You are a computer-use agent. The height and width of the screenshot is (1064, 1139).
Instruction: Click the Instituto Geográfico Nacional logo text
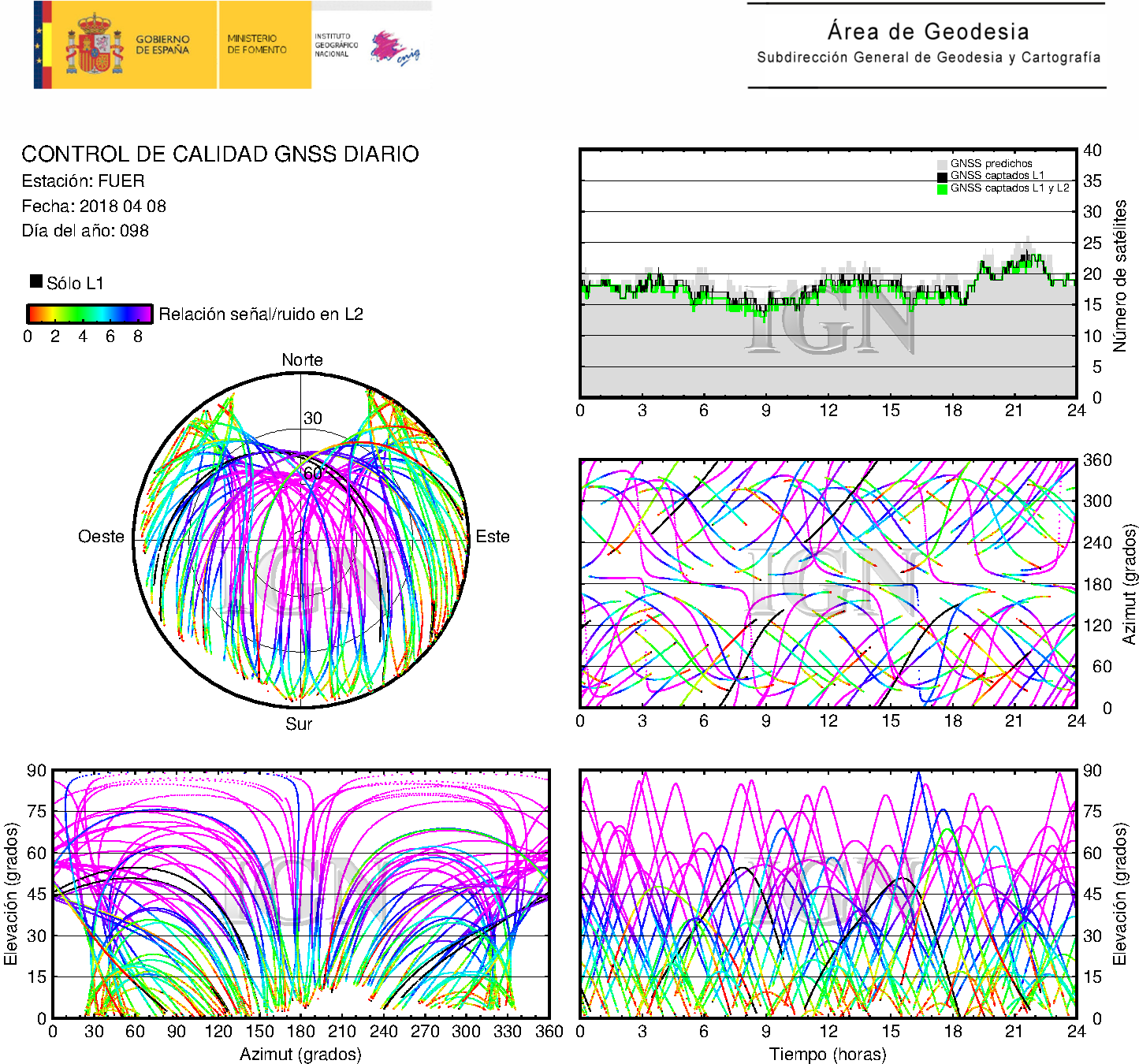tap(335, 45)
